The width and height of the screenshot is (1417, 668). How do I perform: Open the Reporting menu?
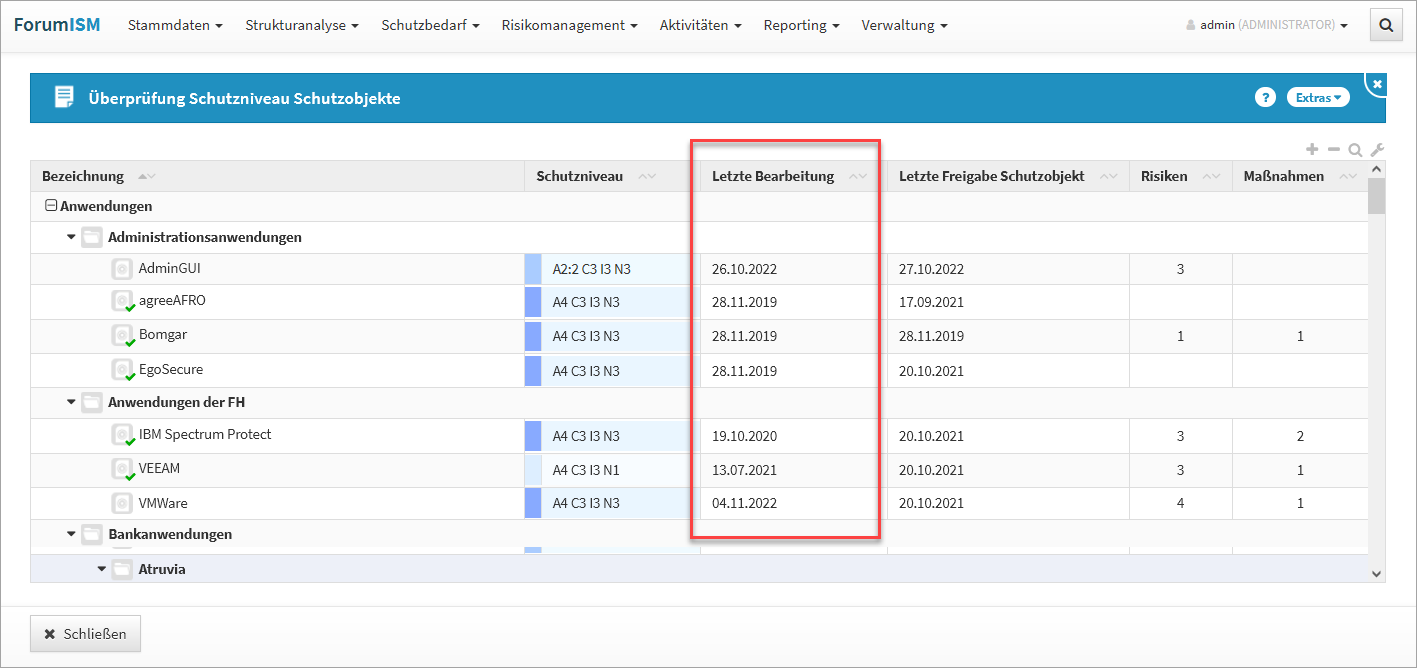[801, 25]
